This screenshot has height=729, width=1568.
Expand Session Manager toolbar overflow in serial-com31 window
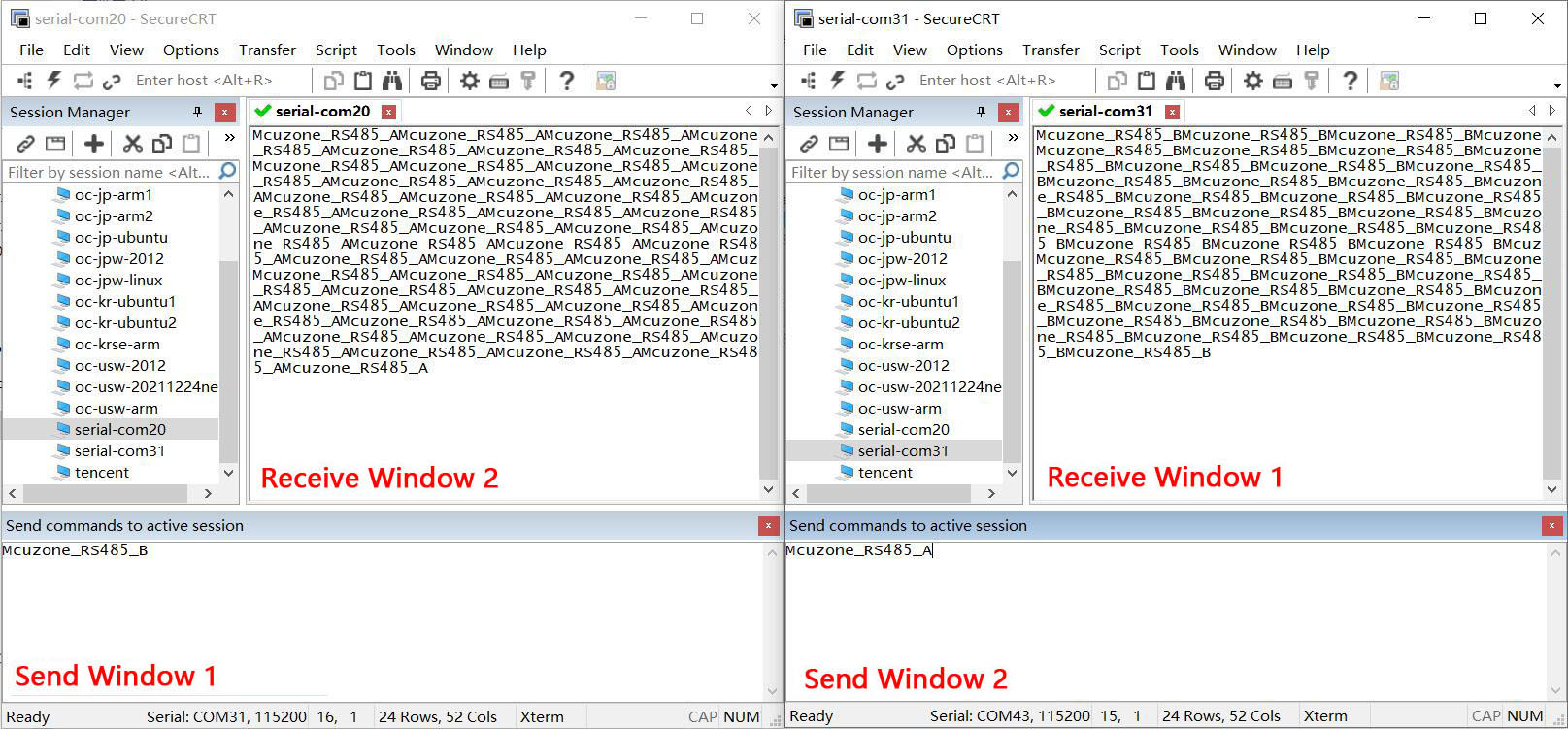(1013, 138)
